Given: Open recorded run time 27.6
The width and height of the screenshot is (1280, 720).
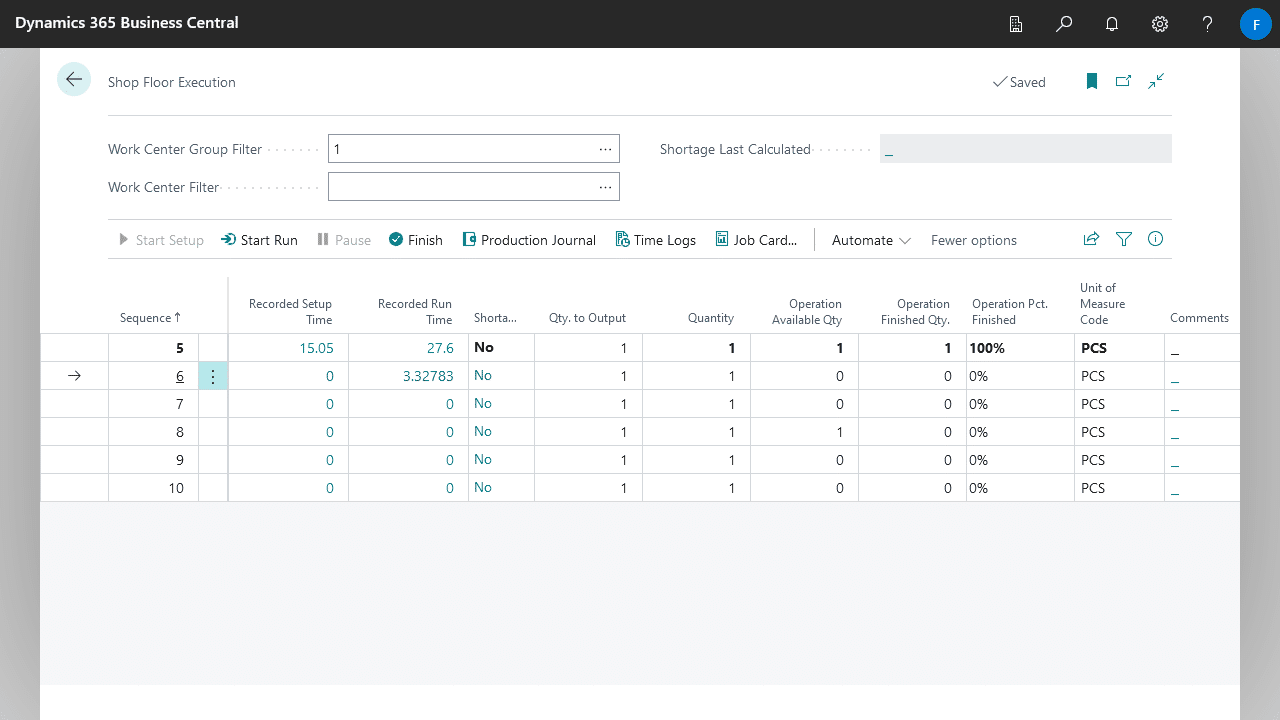Looking at the screenshot, I should [440, 348].
